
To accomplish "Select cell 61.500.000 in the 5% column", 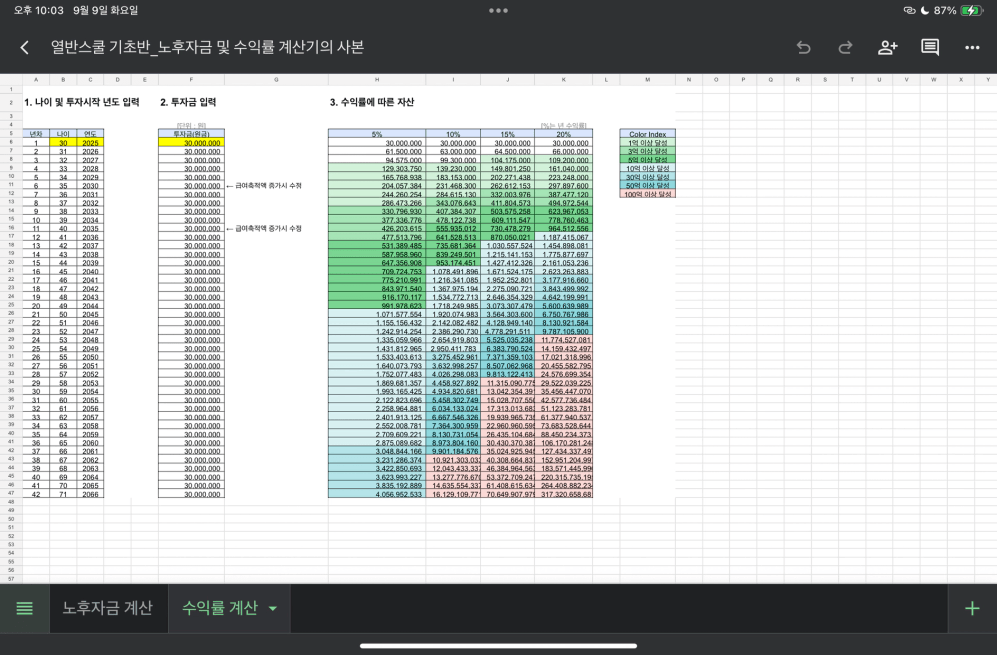I will pos(377,151).
